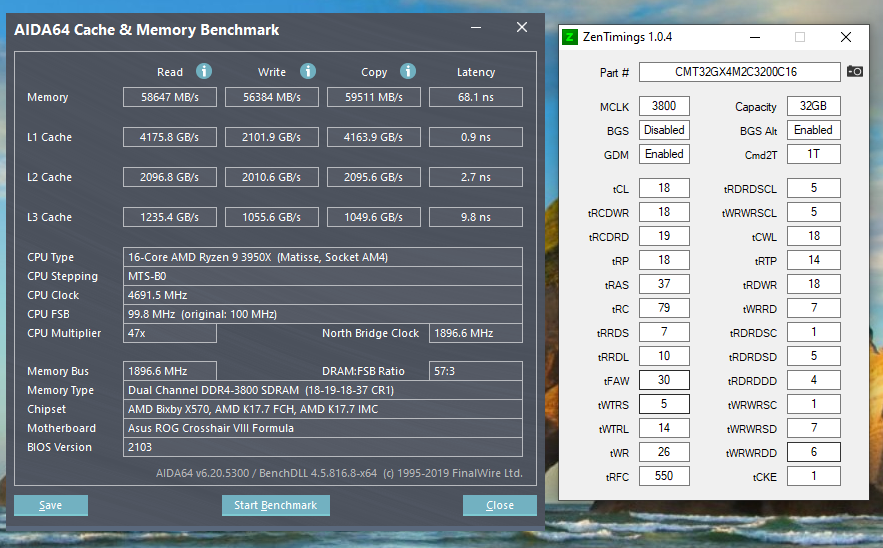Click Start Benchmark button
This screenshot has width=883, height=548.
click(x=275, y=505)
